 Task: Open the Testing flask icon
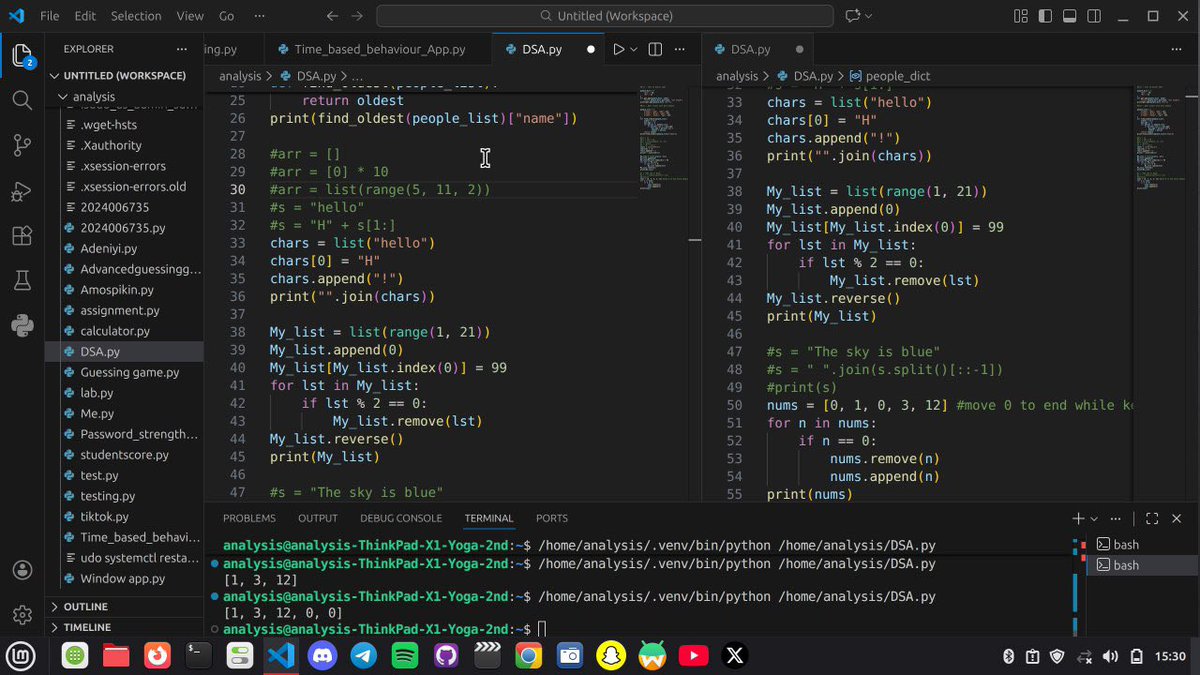coord(22,281)
